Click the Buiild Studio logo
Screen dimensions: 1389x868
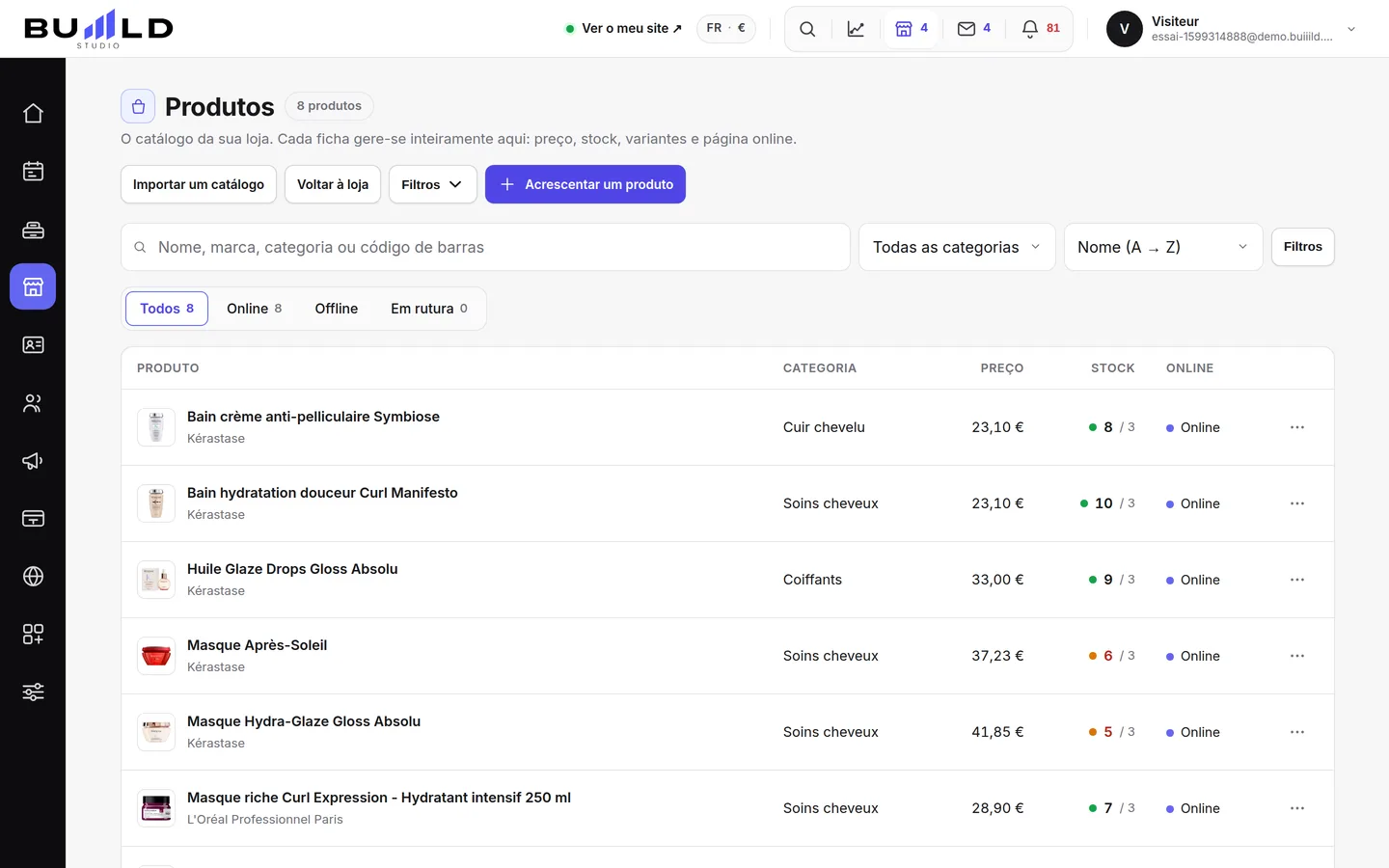tap(98, 29)
